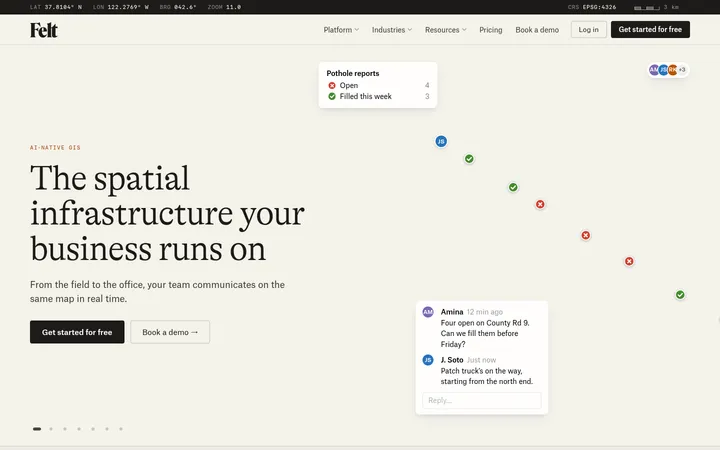
Task: Click the 'BRG 042.6°' readout
Action: (x=178, y=7)
